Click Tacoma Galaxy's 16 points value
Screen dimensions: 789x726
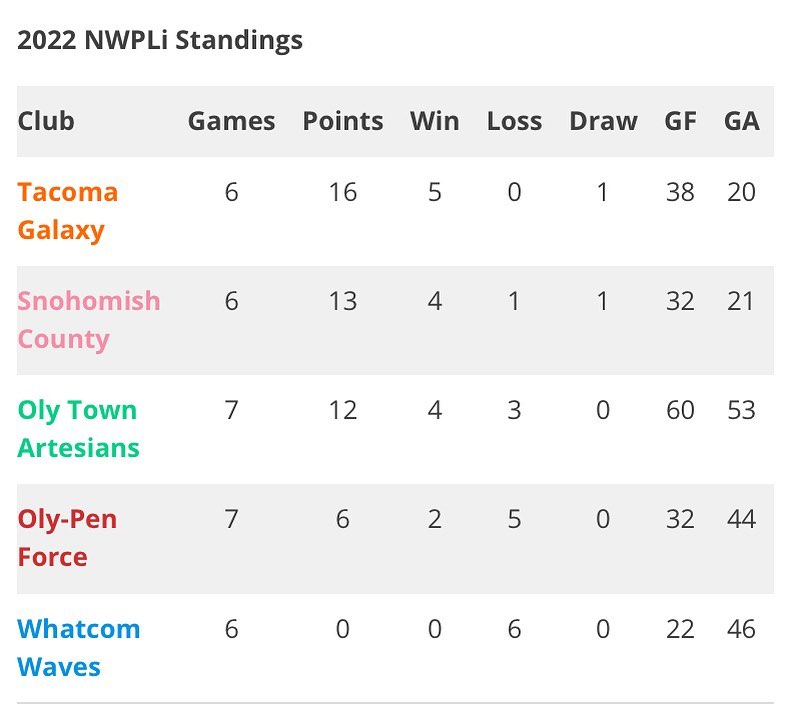[x=343, y=192]
